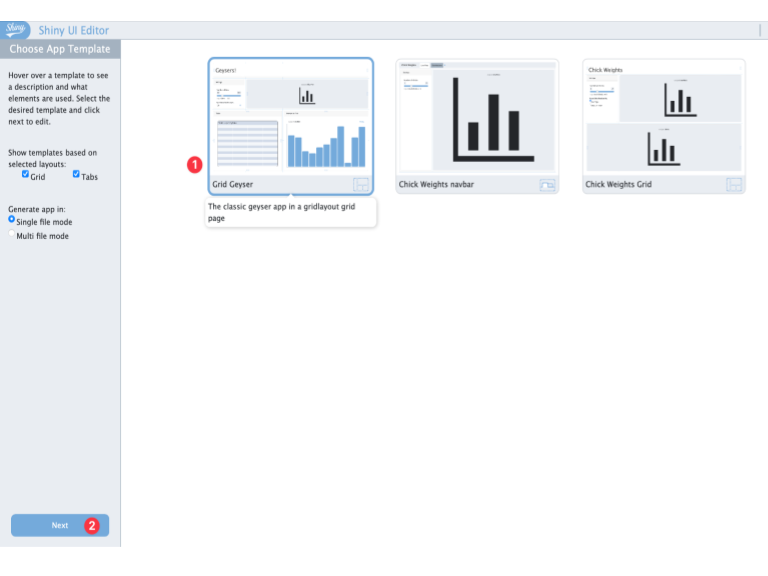Image resolution: width=768 pixels, height=576 pixels.
Task: Click the Shiny logo in header
Action: [17, 30]
